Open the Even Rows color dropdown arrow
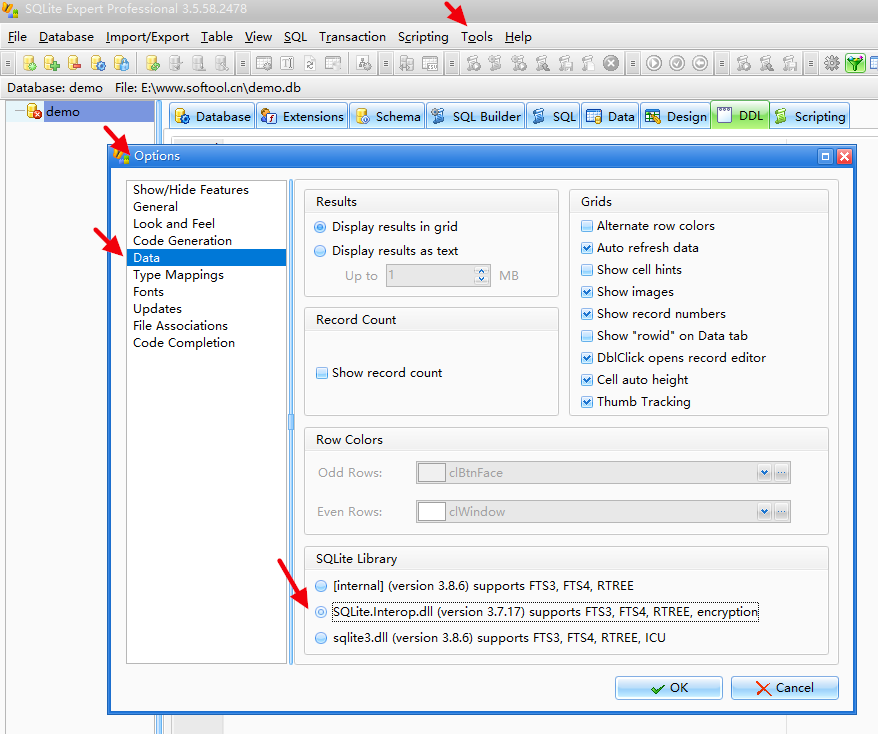 coord(764,512)
